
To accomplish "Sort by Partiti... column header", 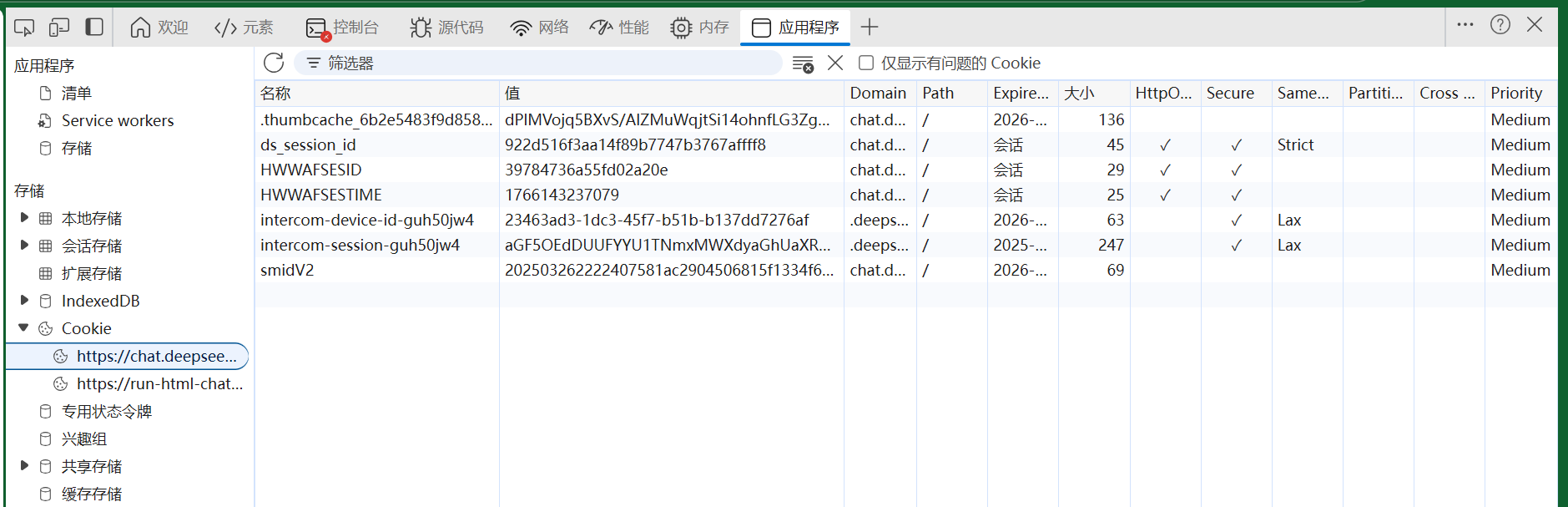I will (x=1379, y=93).
